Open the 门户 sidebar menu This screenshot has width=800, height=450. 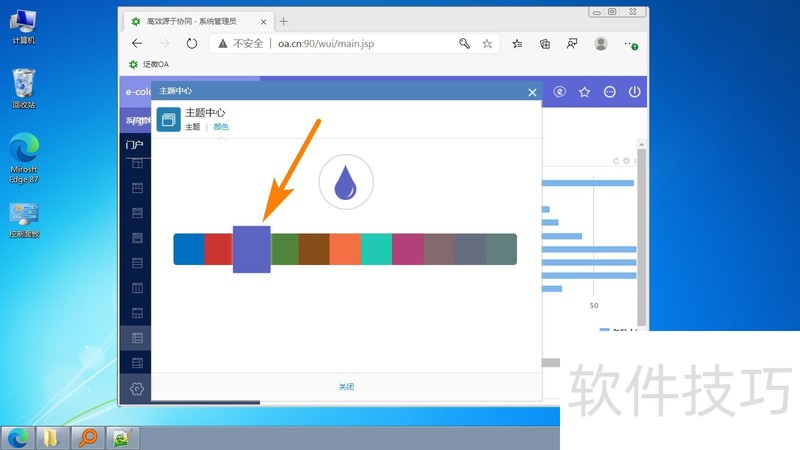(x=135, y=145)
